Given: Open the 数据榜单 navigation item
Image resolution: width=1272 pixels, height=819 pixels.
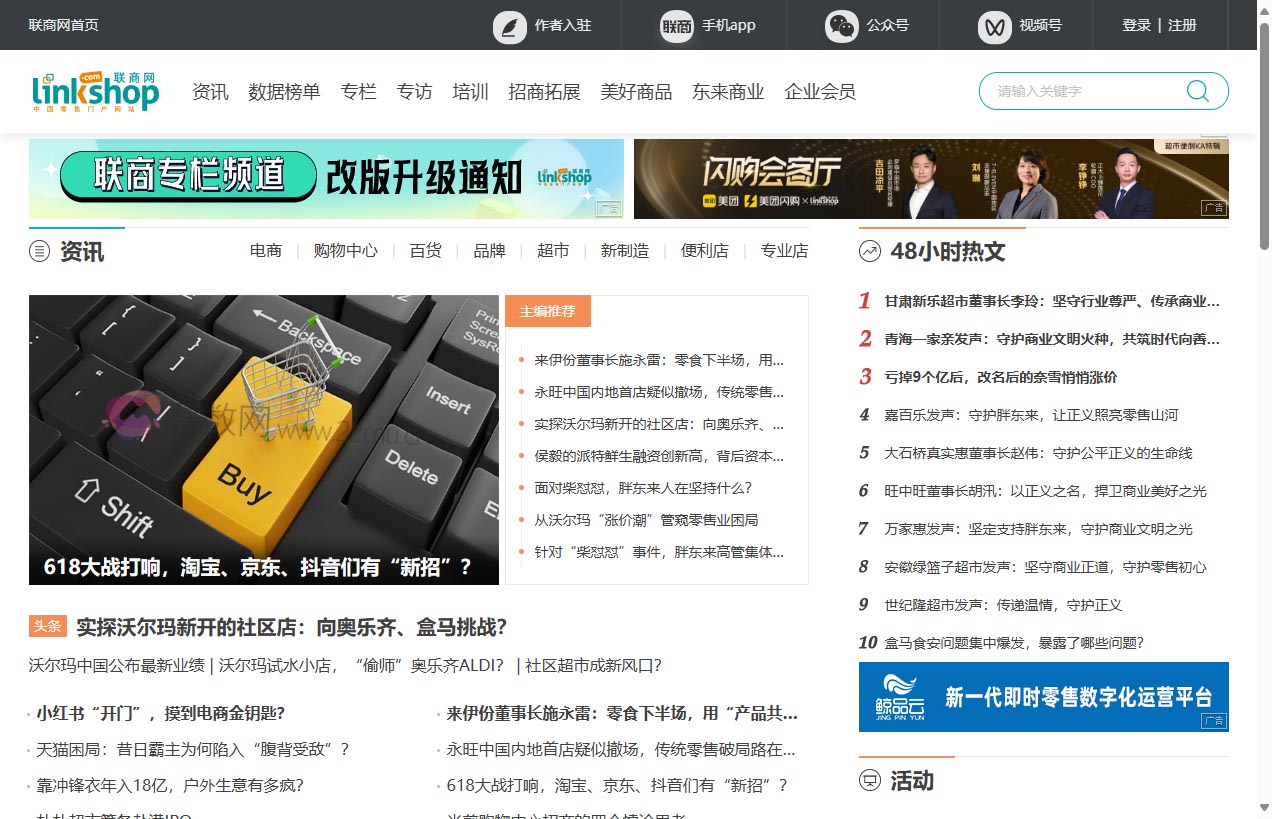Looking at the screenshot, I should tap(284, 91).
